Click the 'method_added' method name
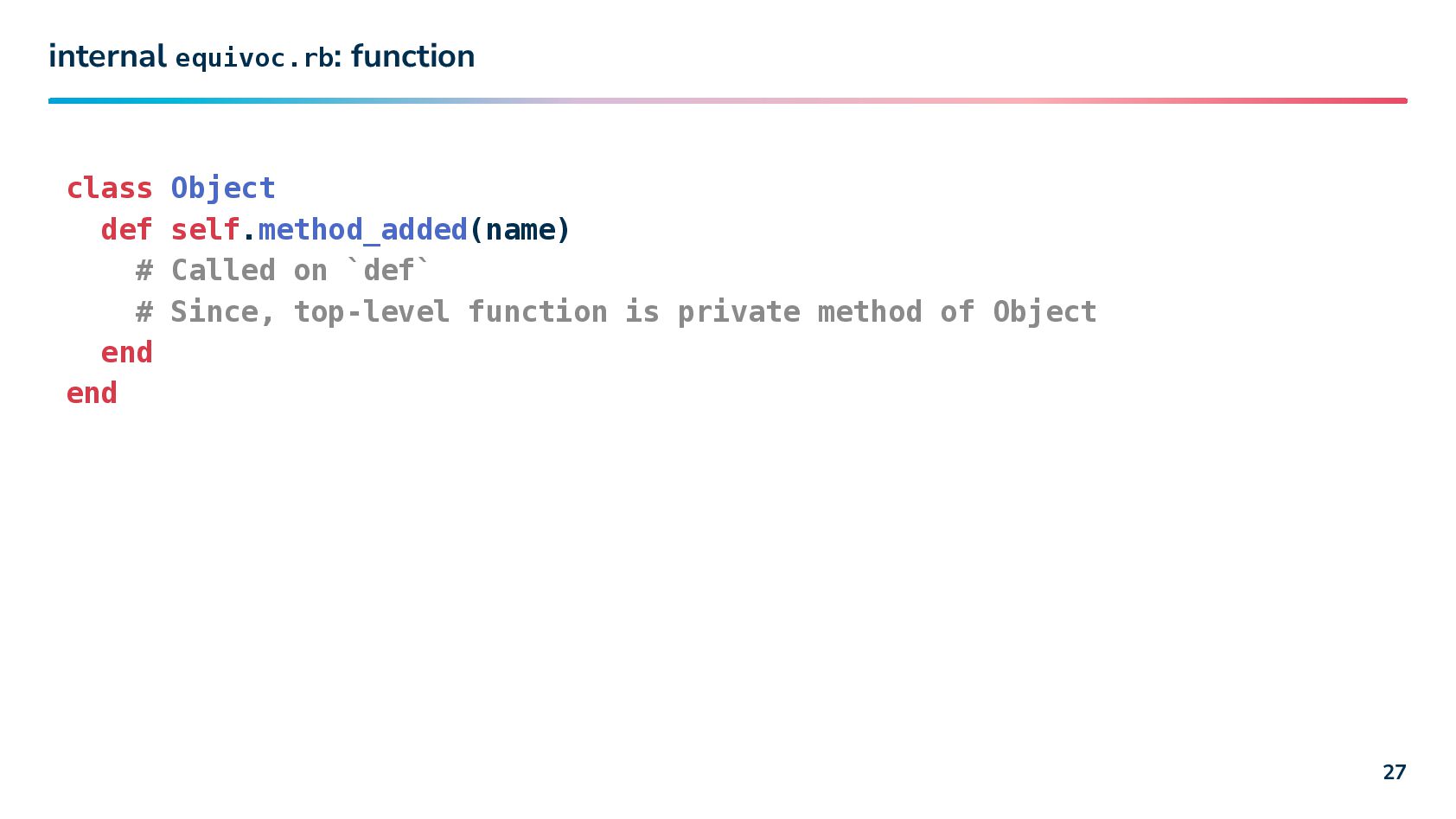 pos(362,229)
